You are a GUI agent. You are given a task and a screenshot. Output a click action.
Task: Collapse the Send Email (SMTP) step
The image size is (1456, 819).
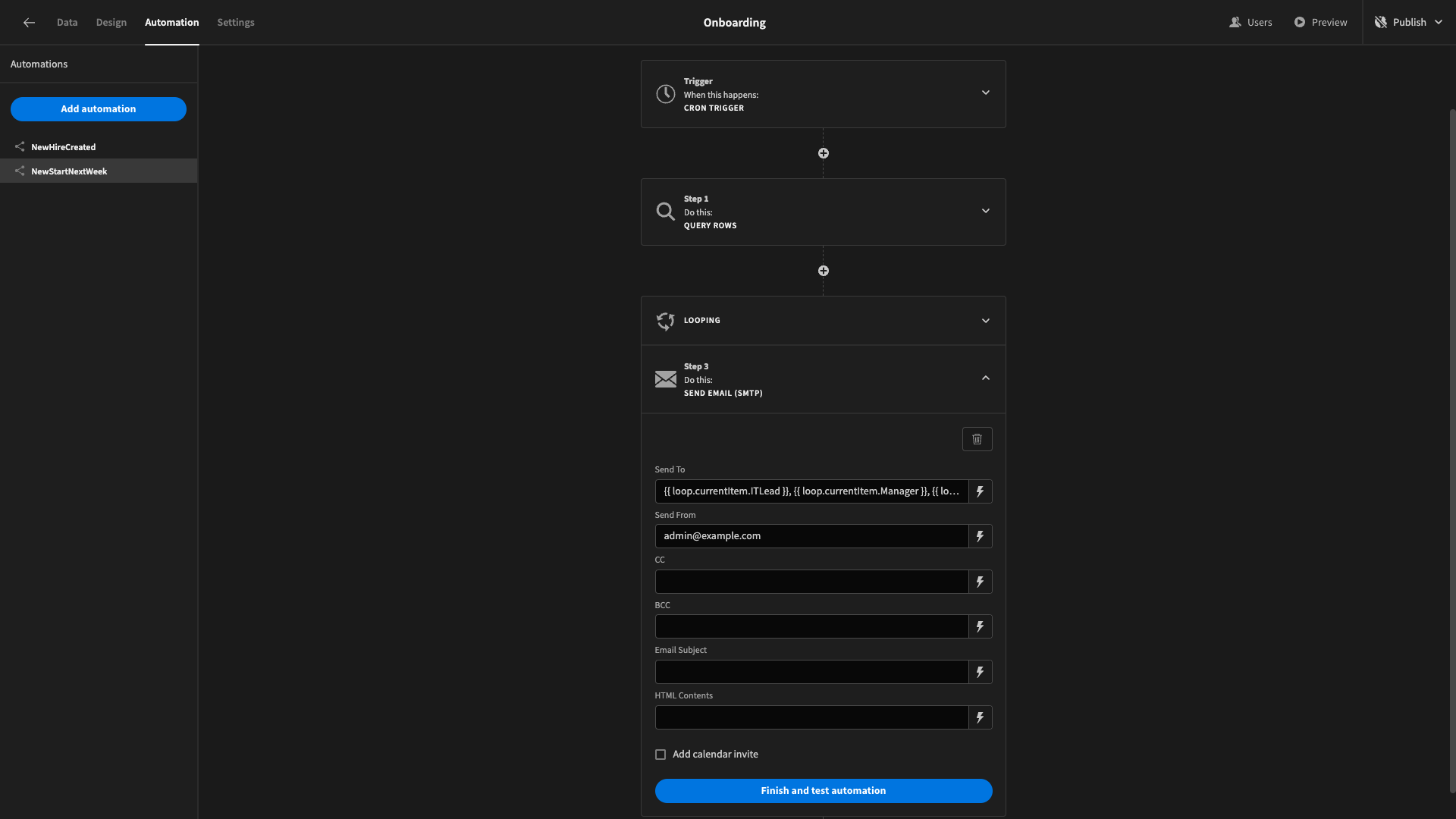pos(985,377)
